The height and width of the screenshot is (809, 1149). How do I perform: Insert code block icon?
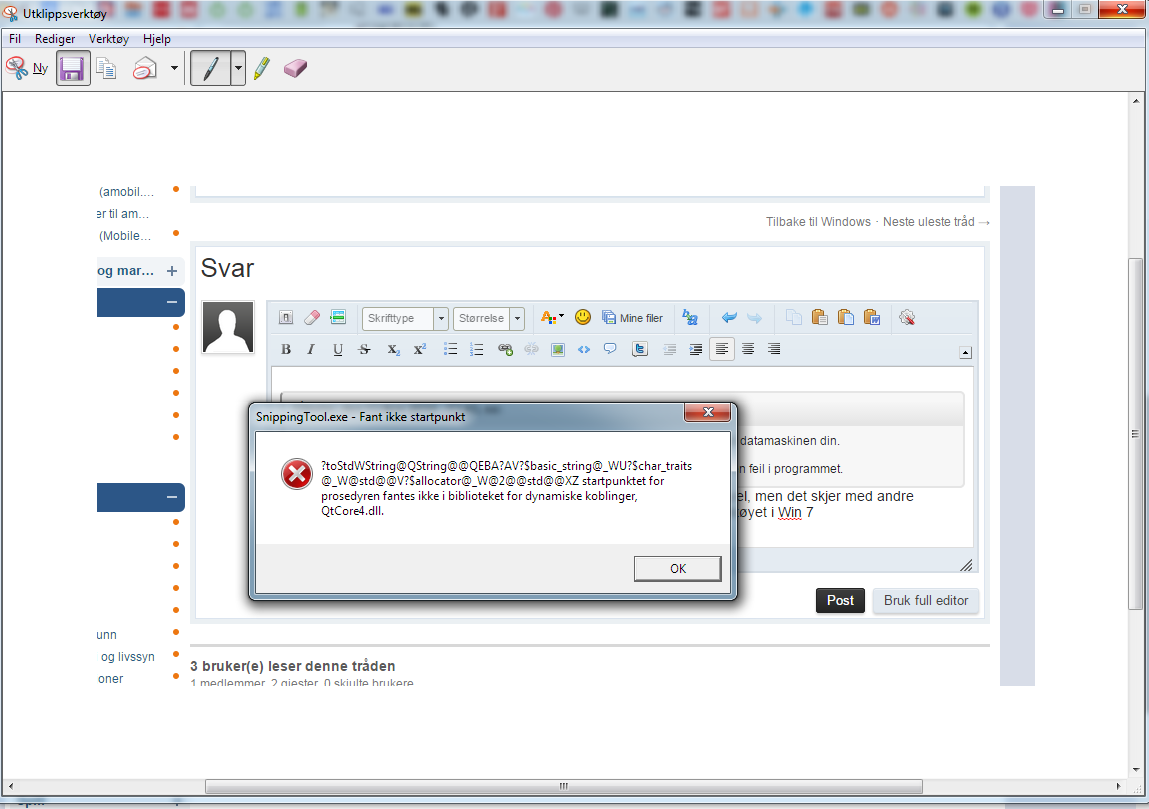[x=583, y=350]
